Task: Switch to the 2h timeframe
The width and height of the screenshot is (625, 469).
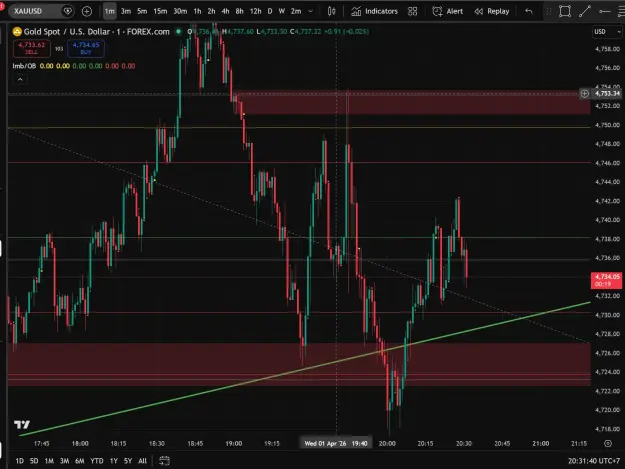Action: 211,11
